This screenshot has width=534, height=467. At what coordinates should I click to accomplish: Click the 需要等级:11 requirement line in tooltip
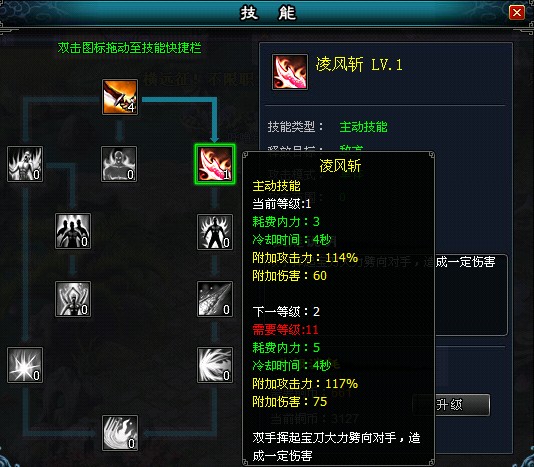285,329
